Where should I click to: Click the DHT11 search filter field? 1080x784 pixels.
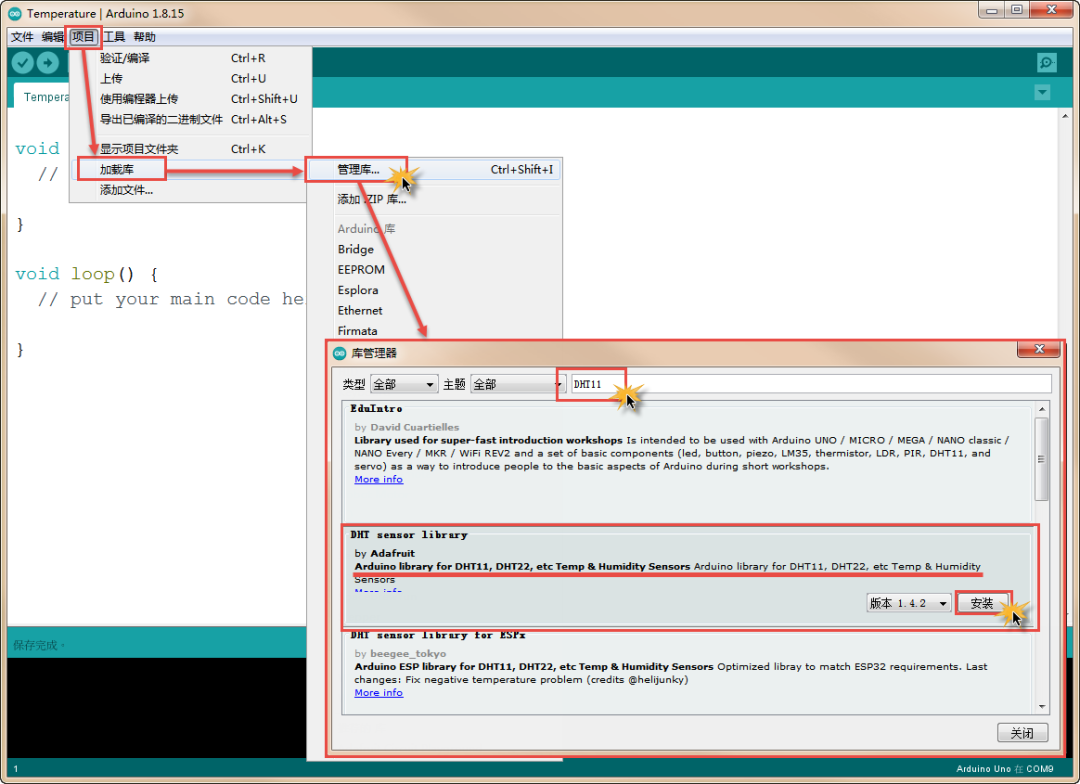(x=810, y=384)
